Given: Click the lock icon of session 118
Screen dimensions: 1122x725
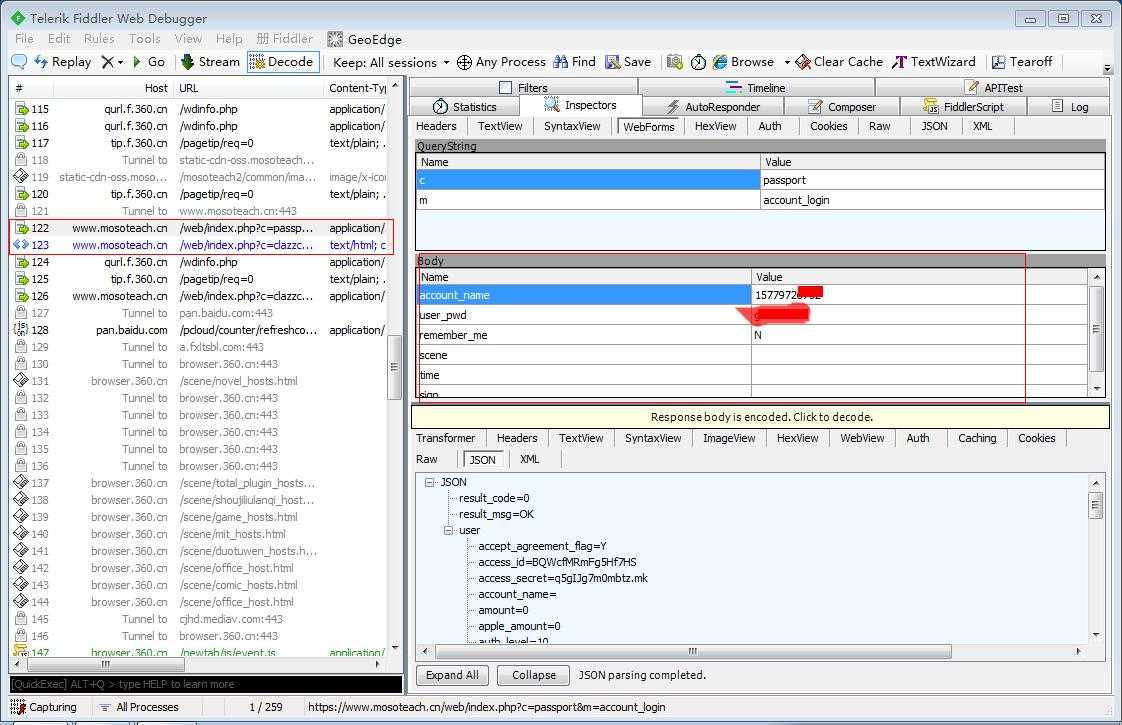Looking at the screenshot, I should pyautogui.click(x=21, y=160).
